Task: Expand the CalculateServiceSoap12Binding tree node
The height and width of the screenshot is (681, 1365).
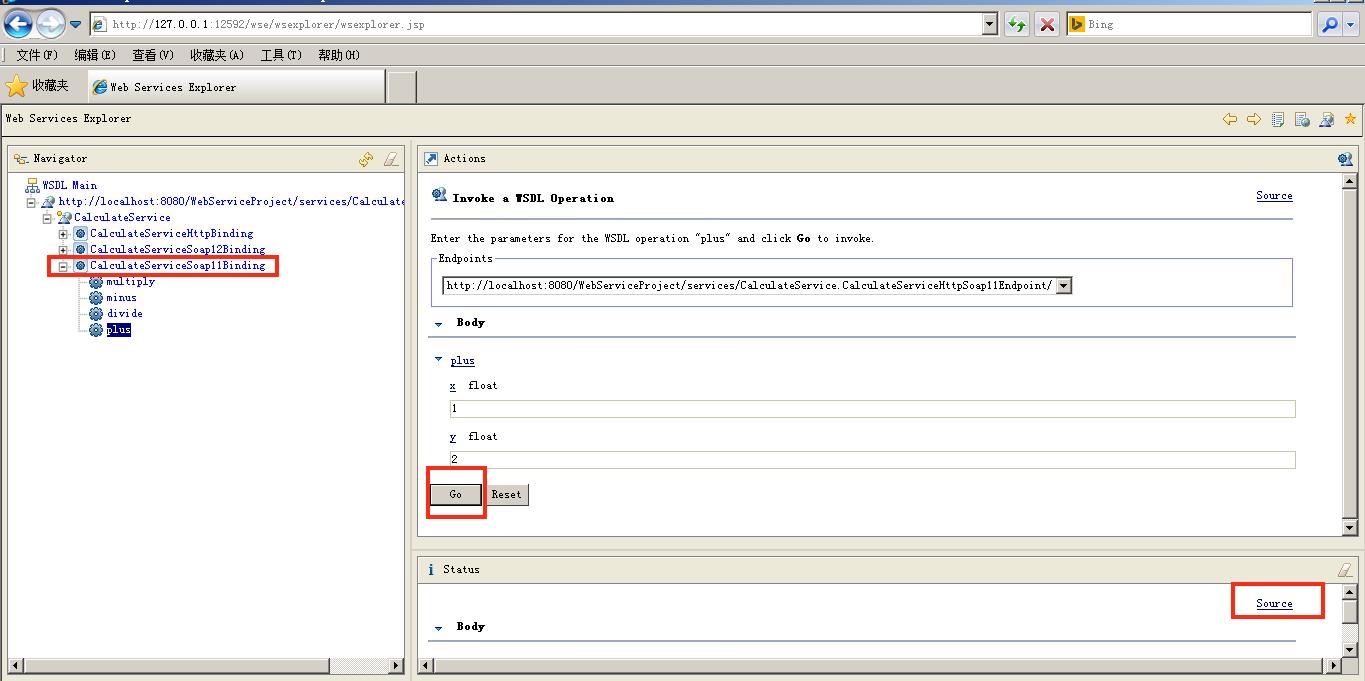Action: click(x=63, y=250)
